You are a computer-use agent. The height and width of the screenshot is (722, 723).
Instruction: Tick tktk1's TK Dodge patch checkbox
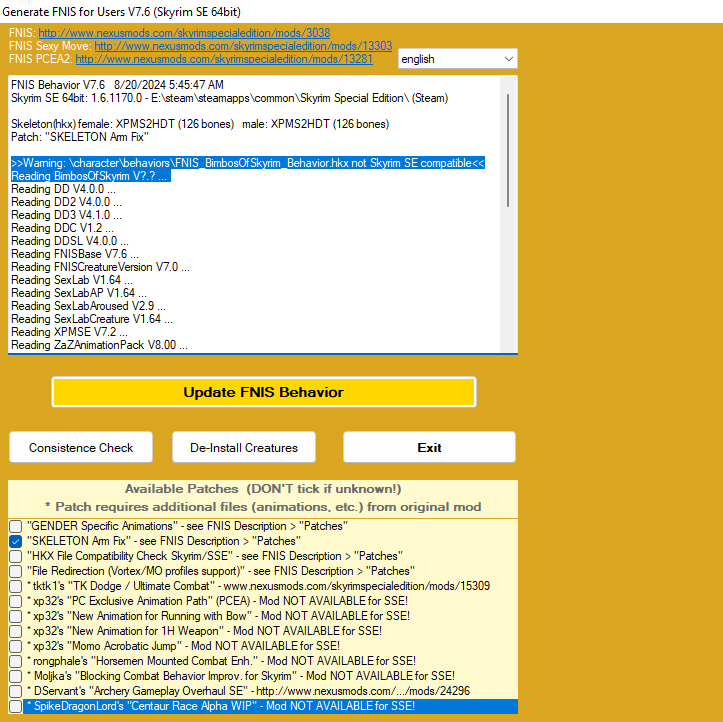16,586
